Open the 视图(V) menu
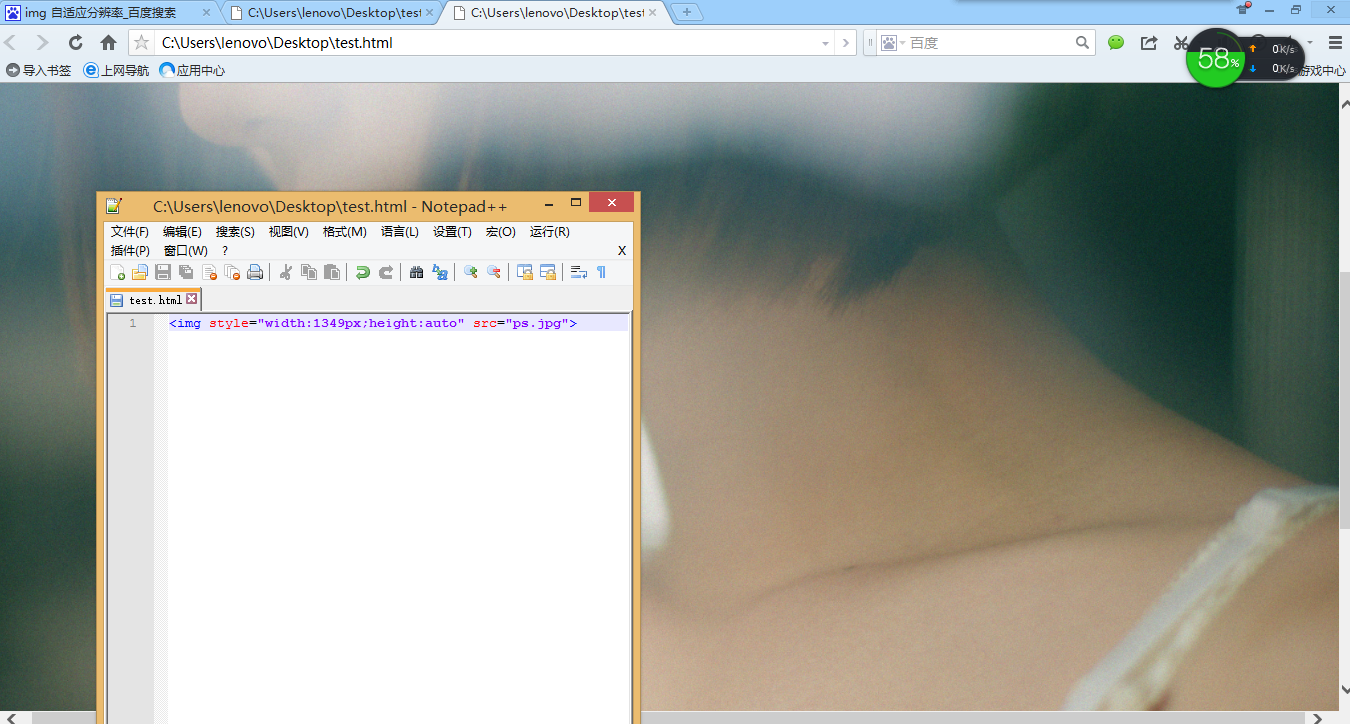This screenshot has width=1350, height=724. [289, 232]
